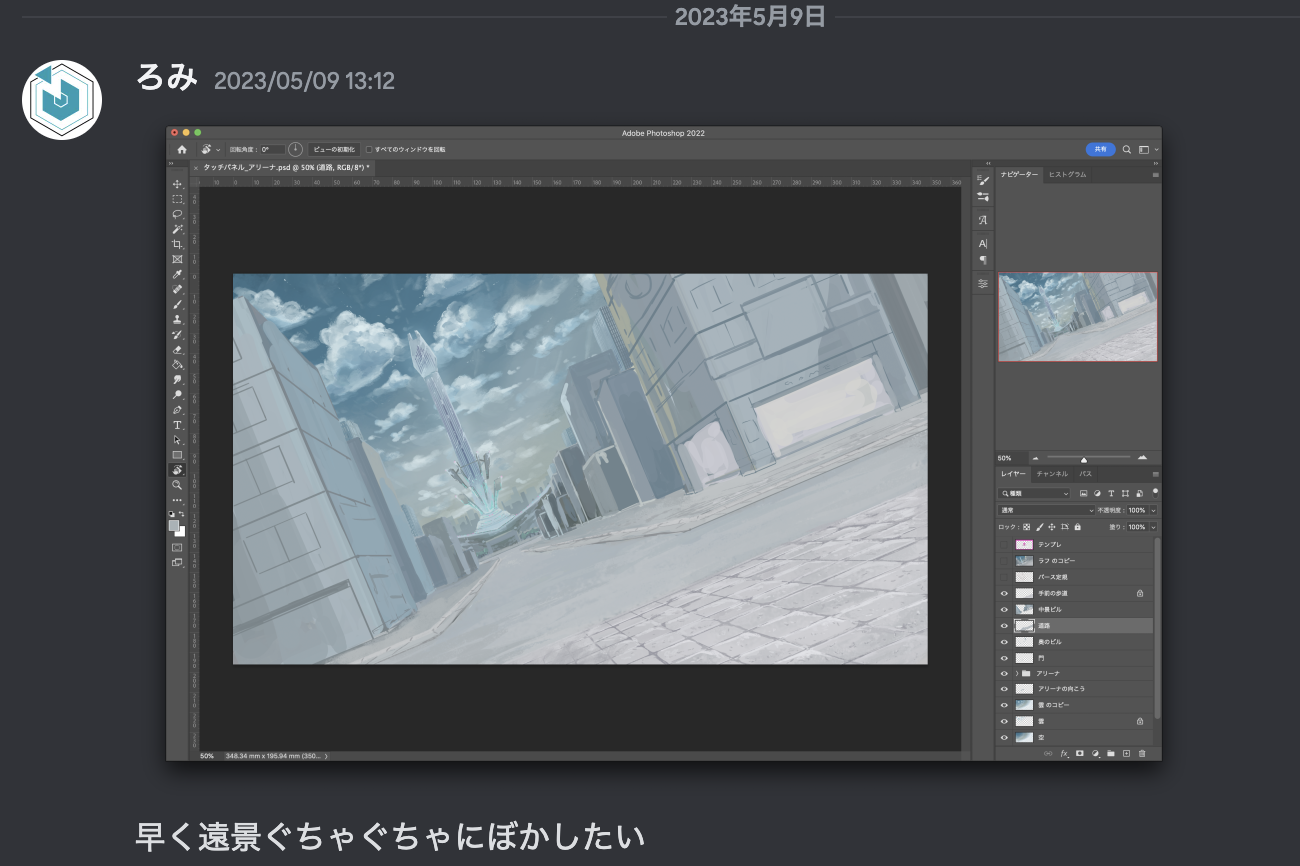The width and height of the screenshot is (1300, 866).
Task: Click the foreground color swatch
Action: tap(174, 525)
